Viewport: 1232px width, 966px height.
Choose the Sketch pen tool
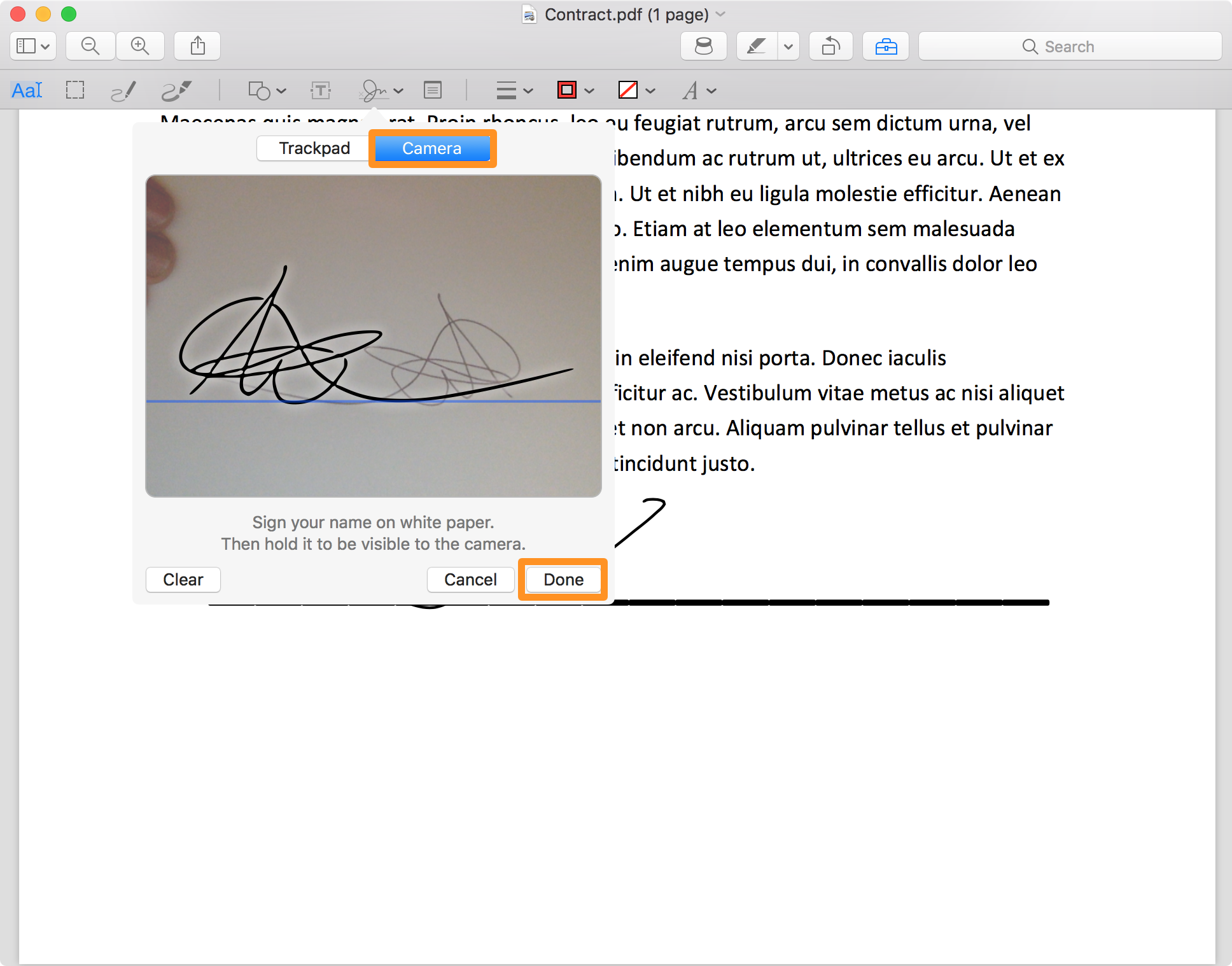[123, 90]
